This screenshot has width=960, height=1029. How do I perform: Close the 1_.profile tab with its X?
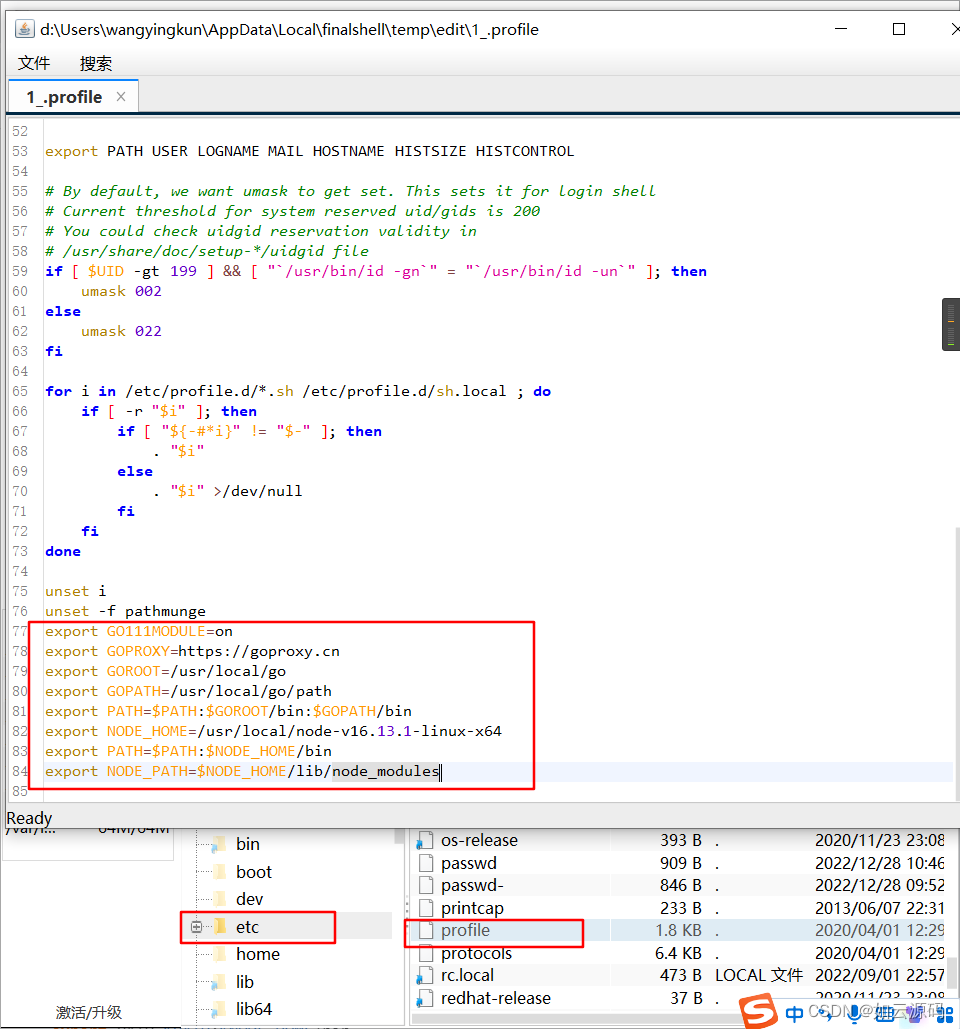[x=120, y=96]
